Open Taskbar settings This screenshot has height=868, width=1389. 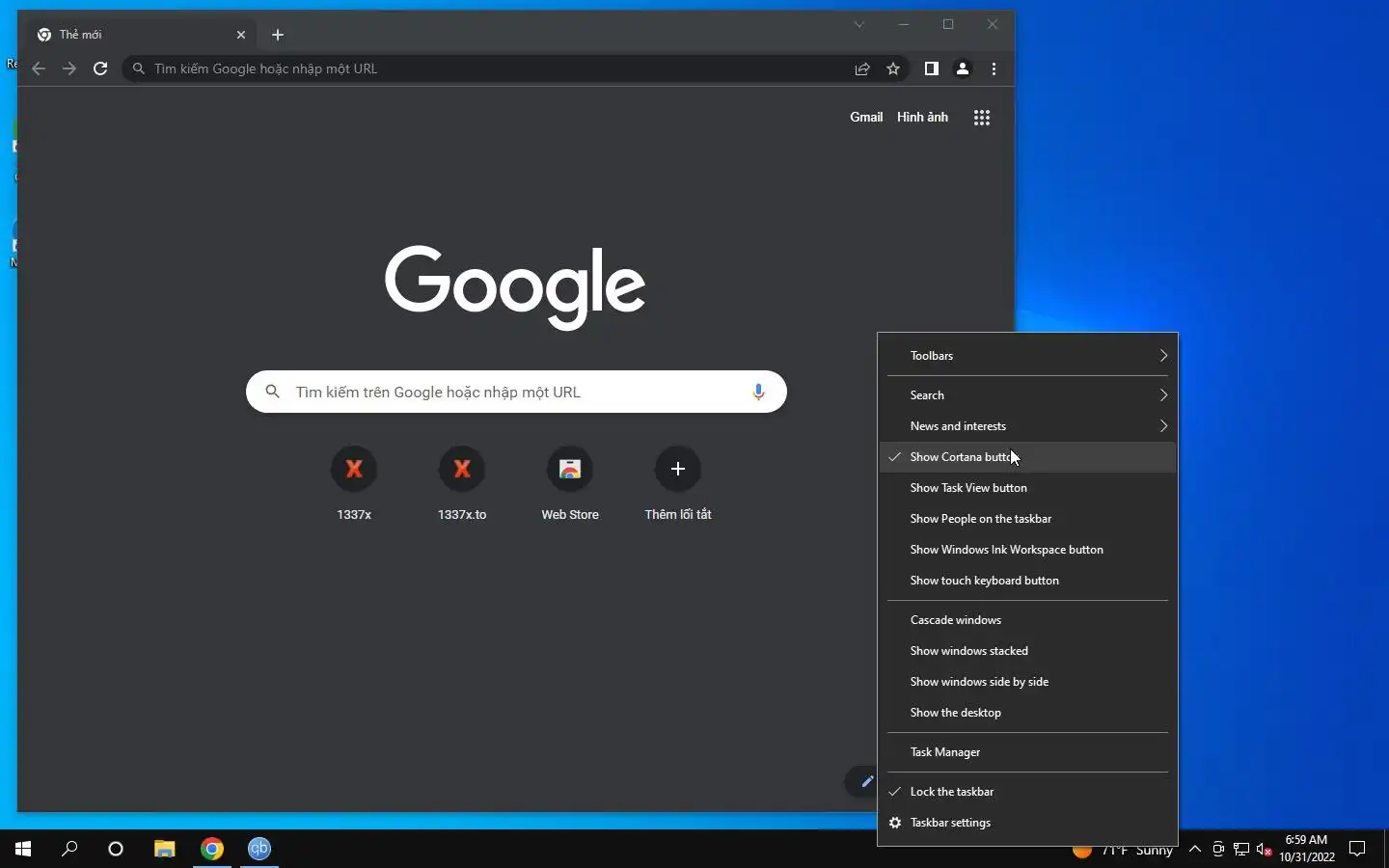[1027, 823]
